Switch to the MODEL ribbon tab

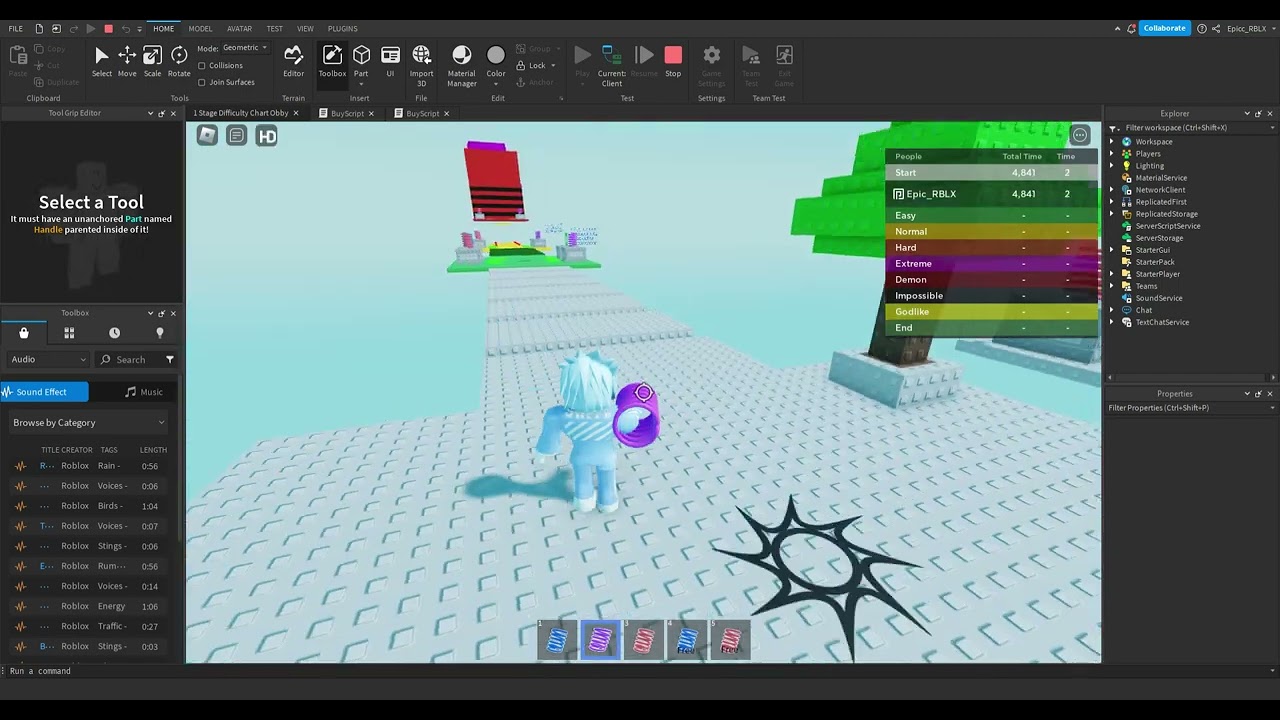[200, 28]
